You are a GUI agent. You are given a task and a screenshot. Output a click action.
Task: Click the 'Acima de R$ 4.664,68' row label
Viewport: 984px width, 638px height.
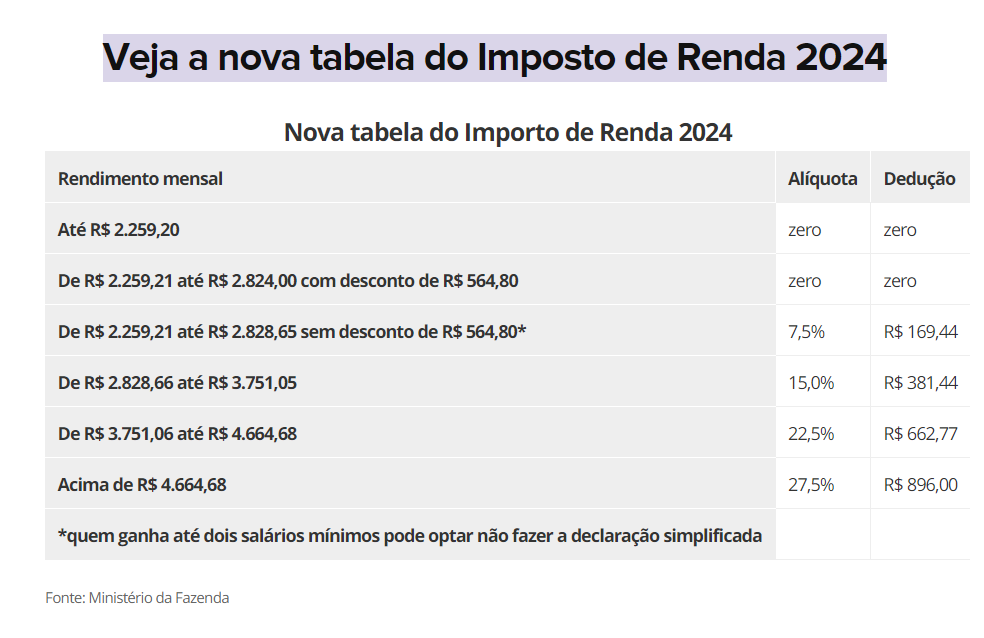pyautogui.click(x=142, y=485)
